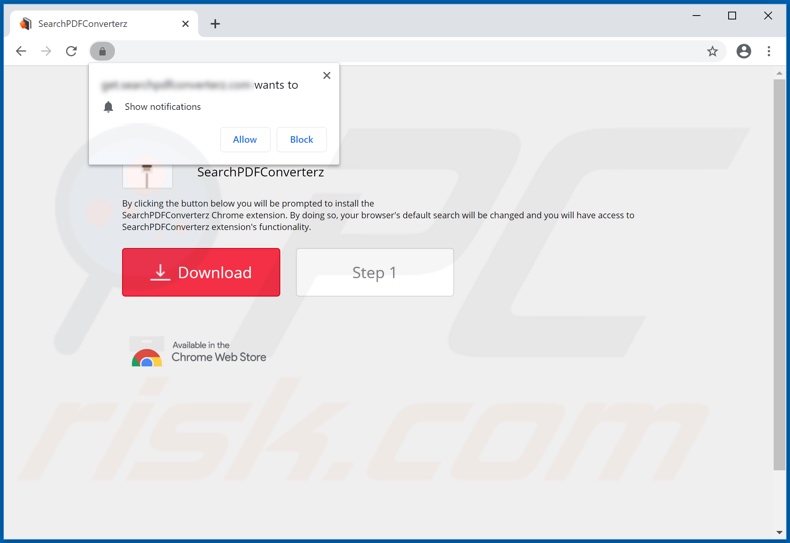
Task: Click the Chrome Web Store logo icon
Action: click(147, 352)
